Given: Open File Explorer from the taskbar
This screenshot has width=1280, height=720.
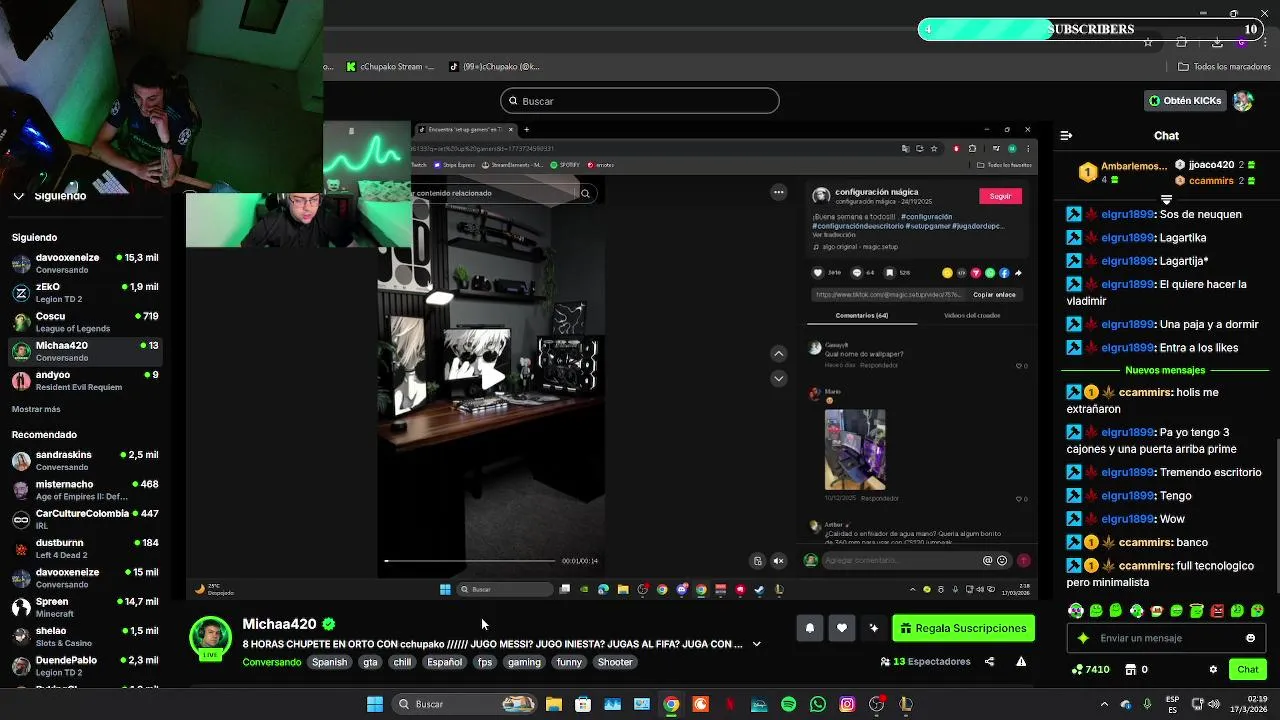Looking at the screenshot, I should coord(553,704).
